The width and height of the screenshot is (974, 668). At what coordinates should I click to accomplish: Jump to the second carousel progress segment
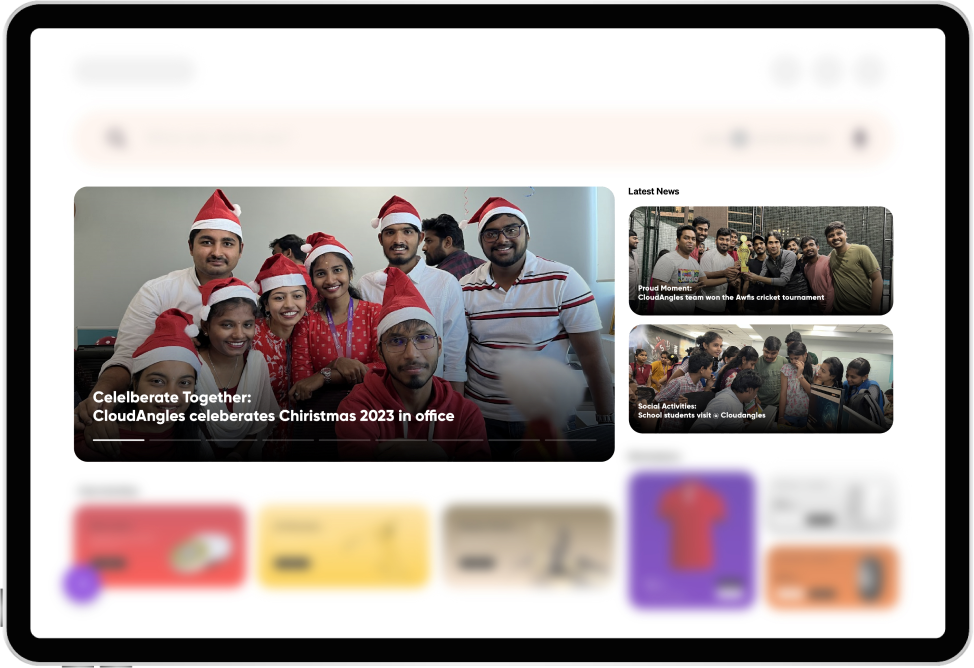coord(175,440)
